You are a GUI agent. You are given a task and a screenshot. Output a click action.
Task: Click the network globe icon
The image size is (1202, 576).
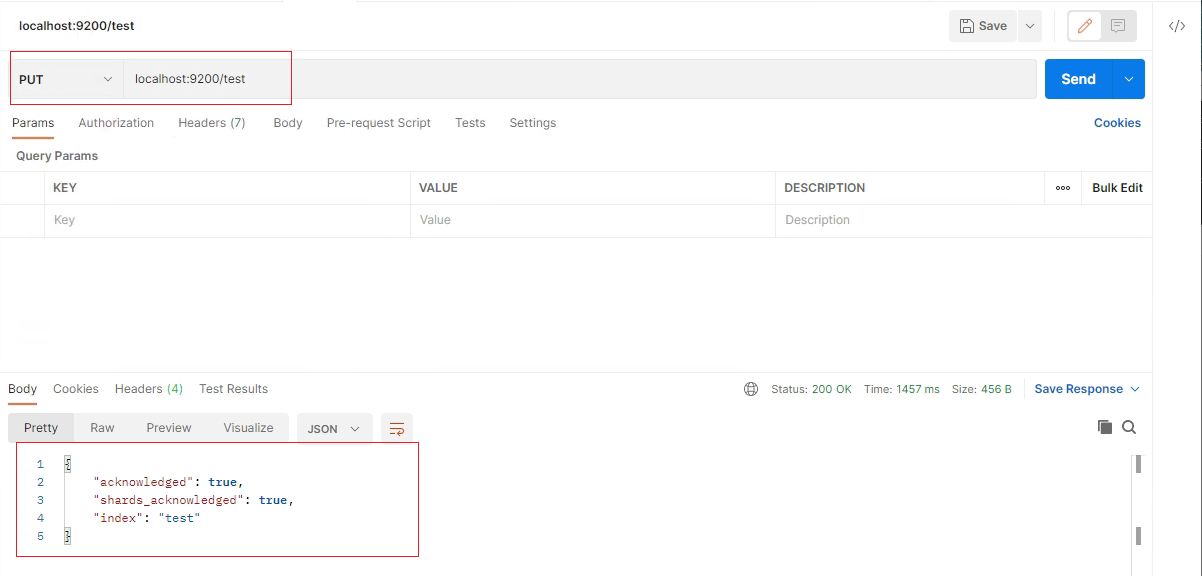pyautogui.click(x=751, y=389)
